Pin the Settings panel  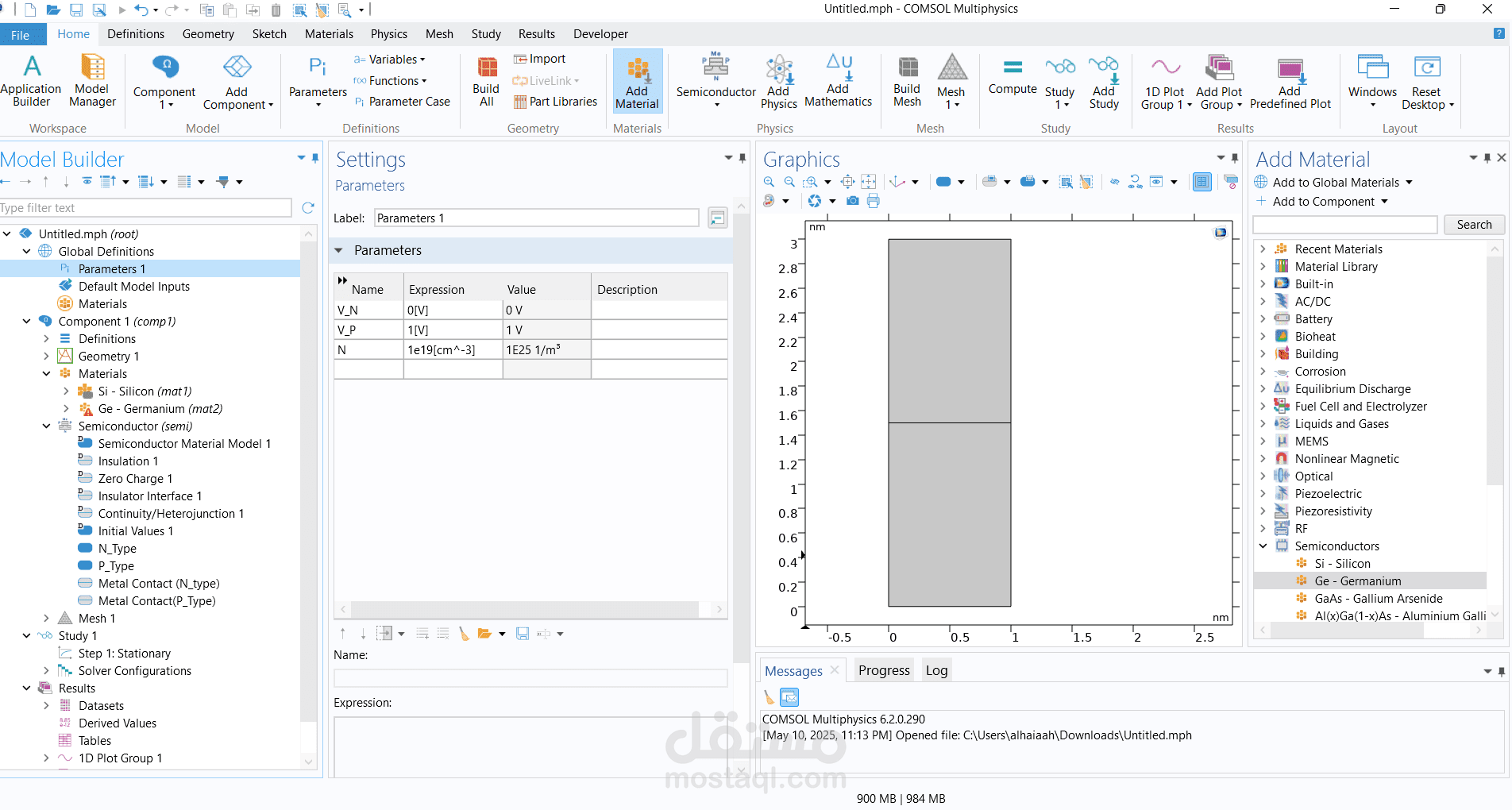pyautogui.click(x=742, y=158)
